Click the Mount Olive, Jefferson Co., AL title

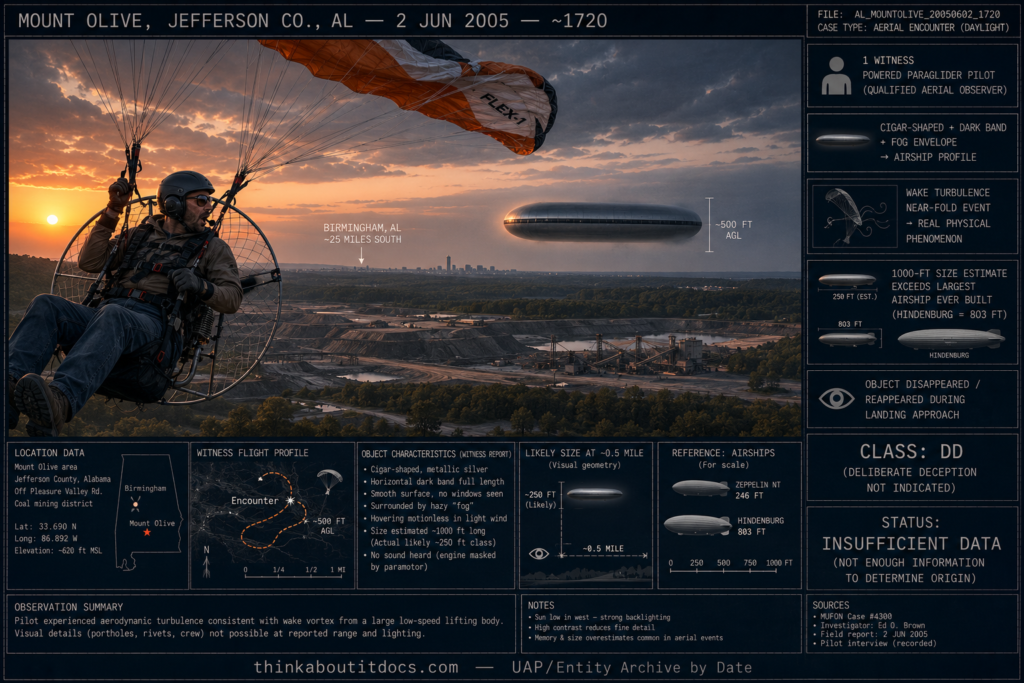312,21
